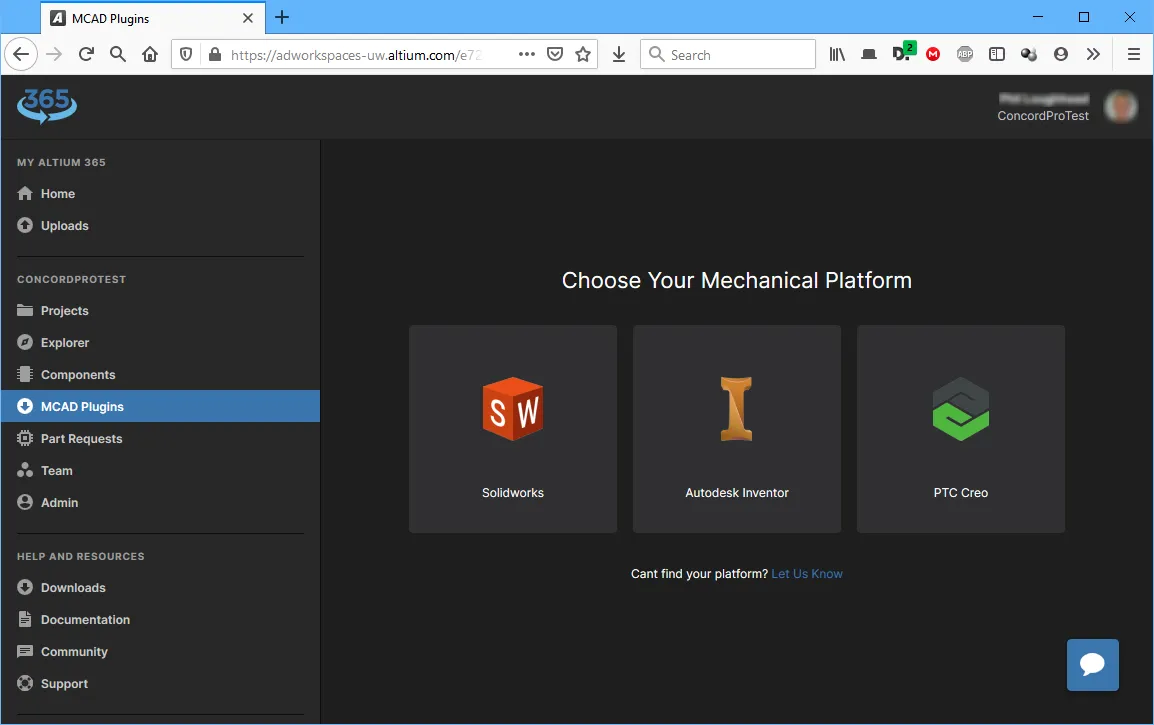Open the Explorer page
The height and width of the screenshot is (725, 1154).
point(65,343)
